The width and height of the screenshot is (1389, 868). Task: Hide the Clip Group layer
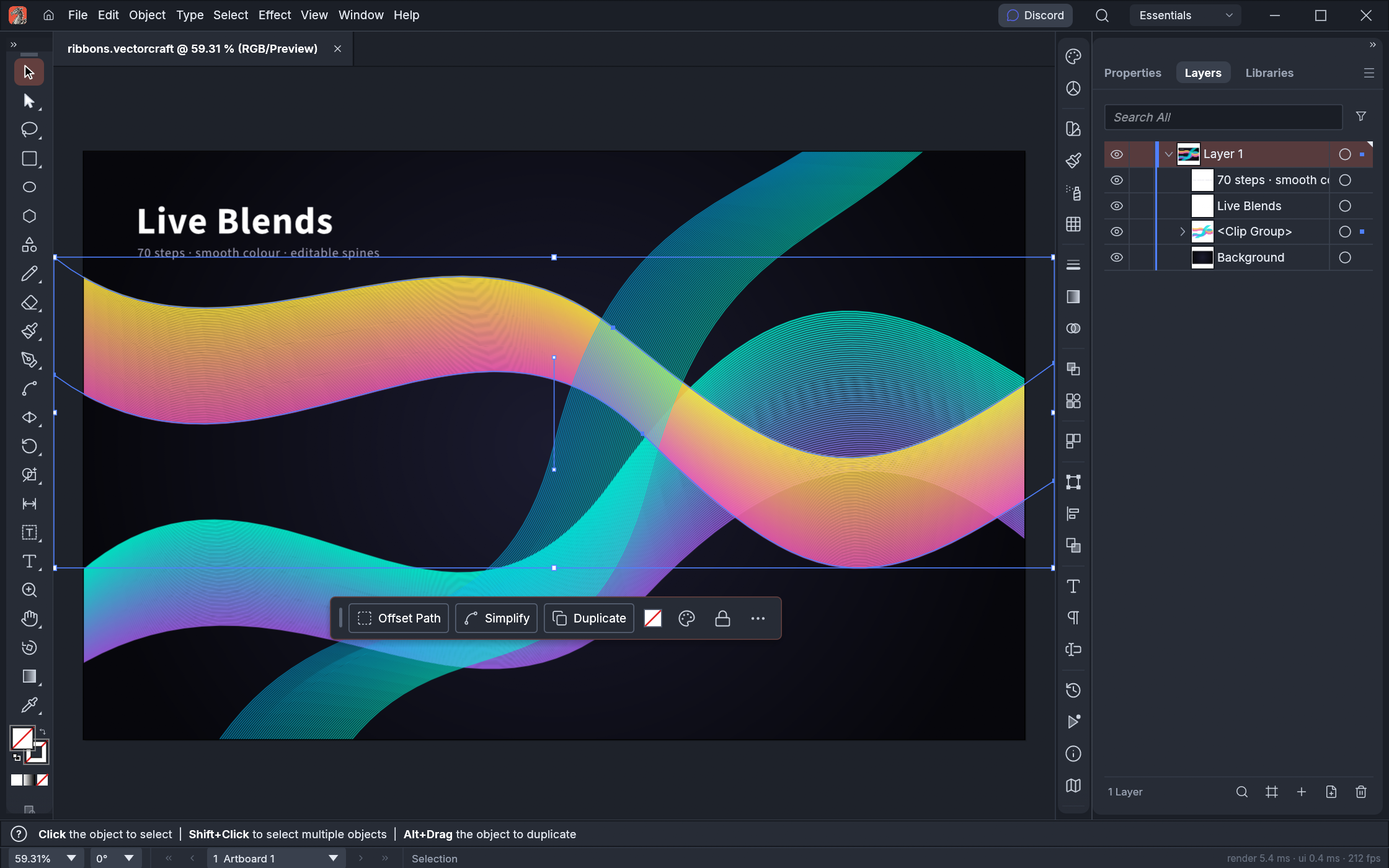pyautogui.click(x=1116, y=232)
